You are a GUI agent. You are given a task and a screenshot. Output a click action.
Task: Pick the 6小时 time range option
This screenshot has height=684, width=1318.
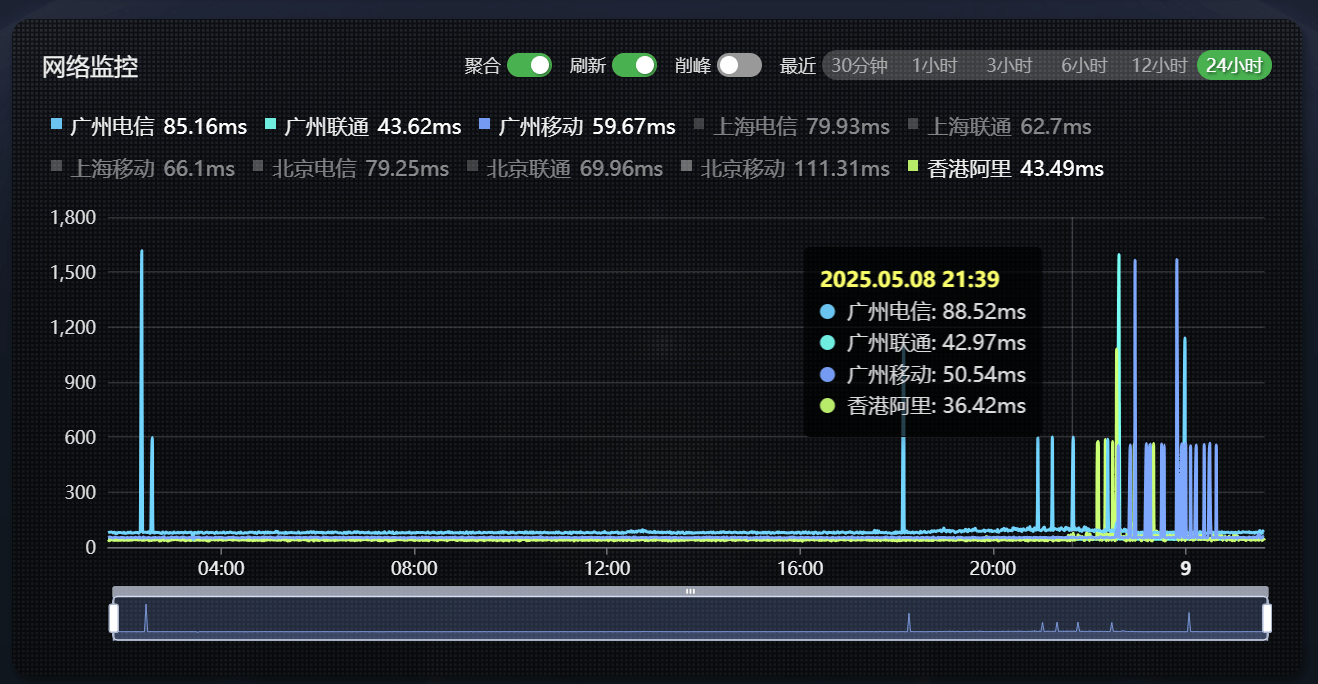(x=1083, y=65)
